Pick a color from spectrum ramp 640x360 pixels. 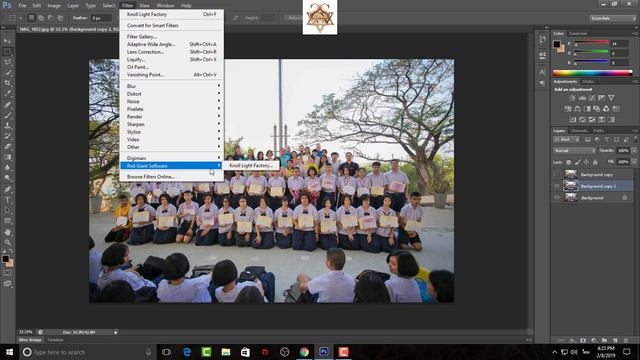[x=592, y=73]
